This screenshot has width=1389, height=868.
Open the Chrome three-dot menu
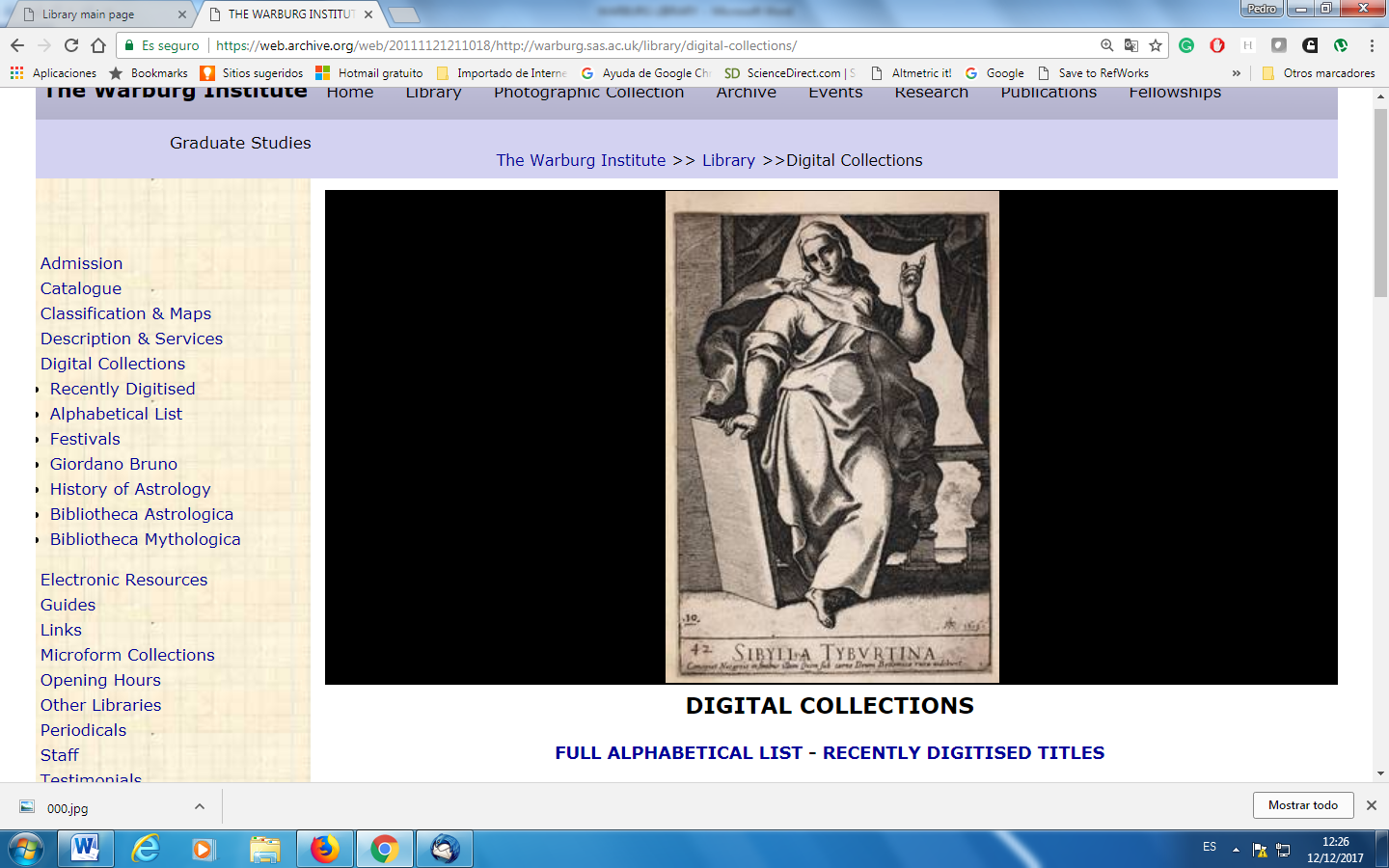(1372, 45)
